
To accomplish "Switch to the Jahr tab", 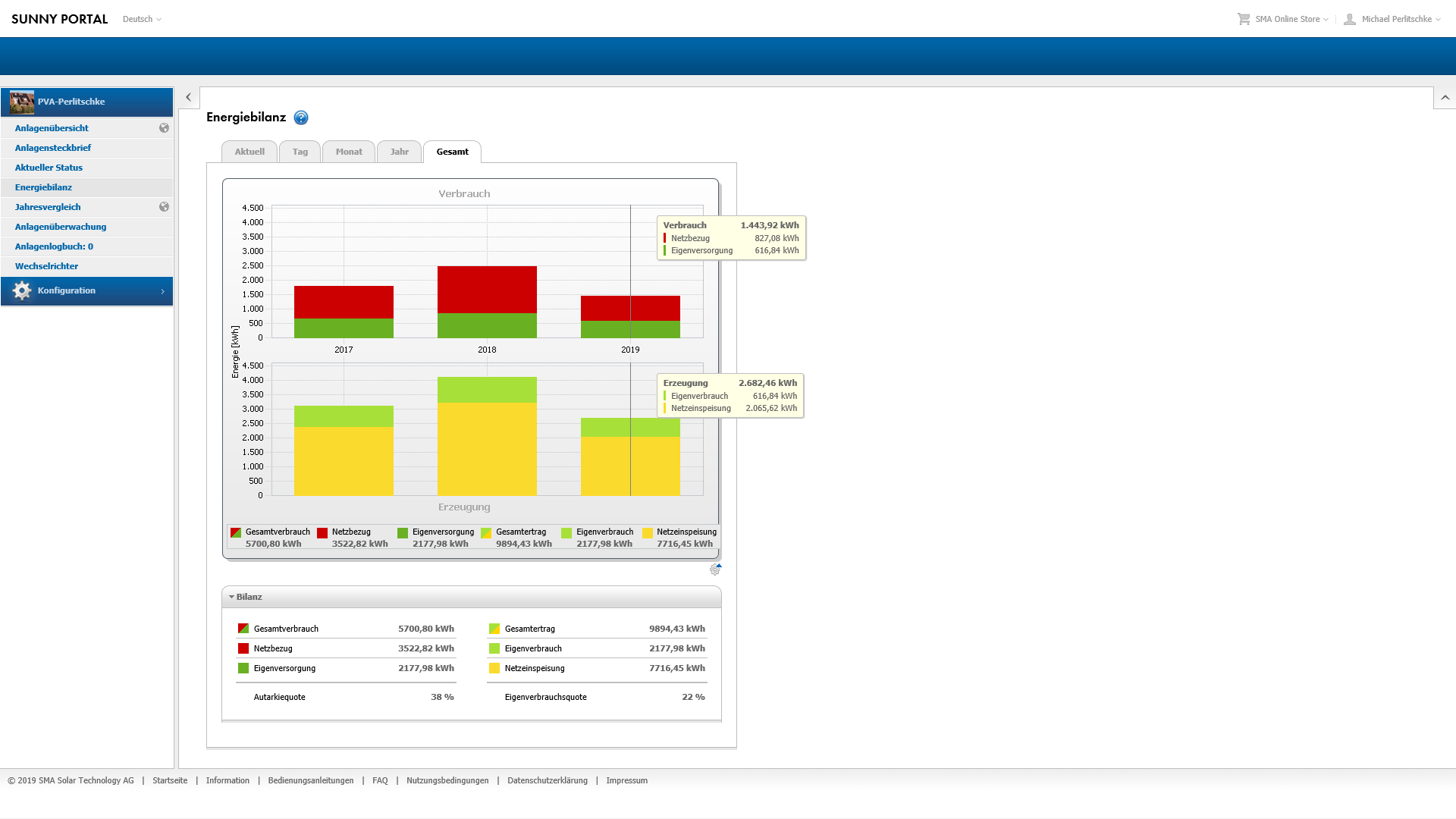I will pos(399,152).
